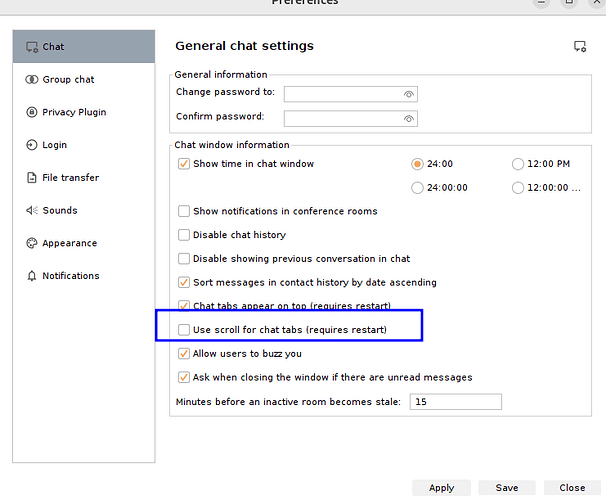Screen dimensions: 606x500
Task: Check Disable chat history option
Action: click(184, 235)
